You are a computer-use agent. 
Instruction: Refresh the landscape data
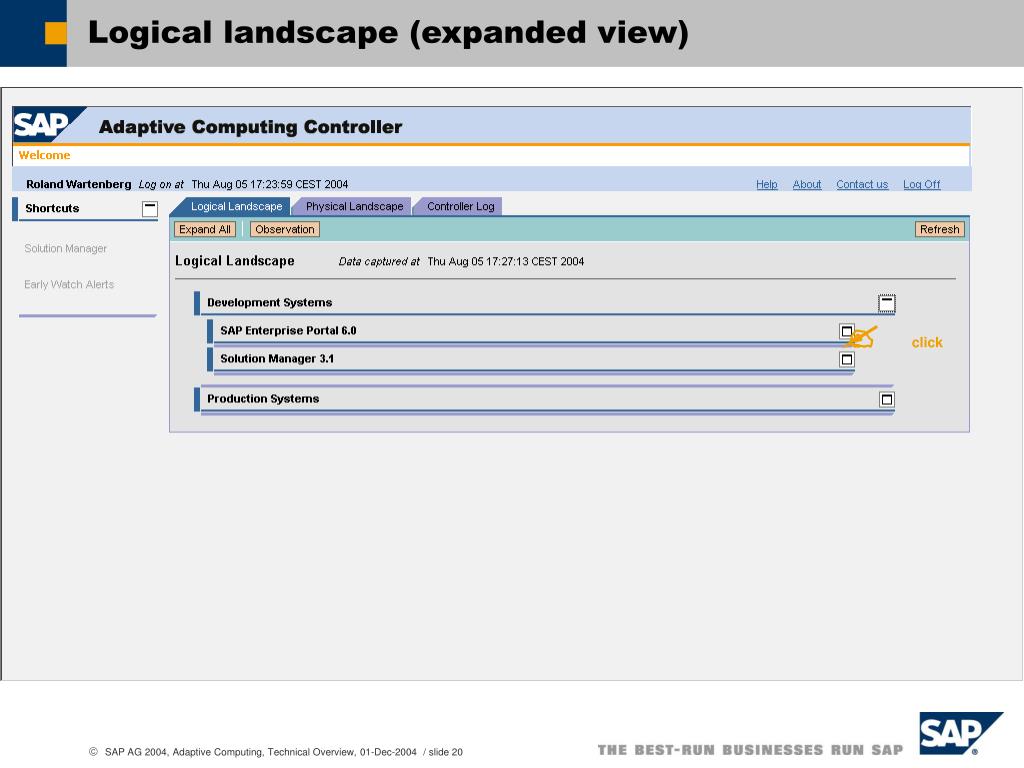pyautogui.click(x=939, y=229)
